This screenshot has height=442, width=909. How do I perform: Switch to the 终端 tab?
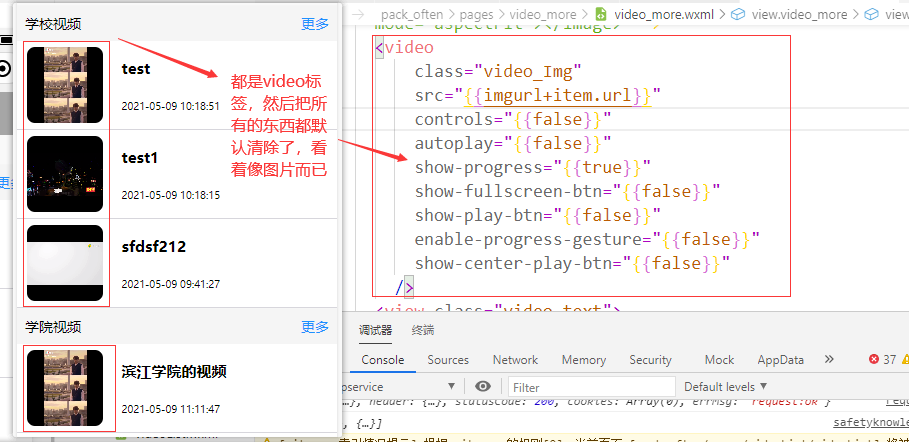pyautogui.click(x=423, y=330)
